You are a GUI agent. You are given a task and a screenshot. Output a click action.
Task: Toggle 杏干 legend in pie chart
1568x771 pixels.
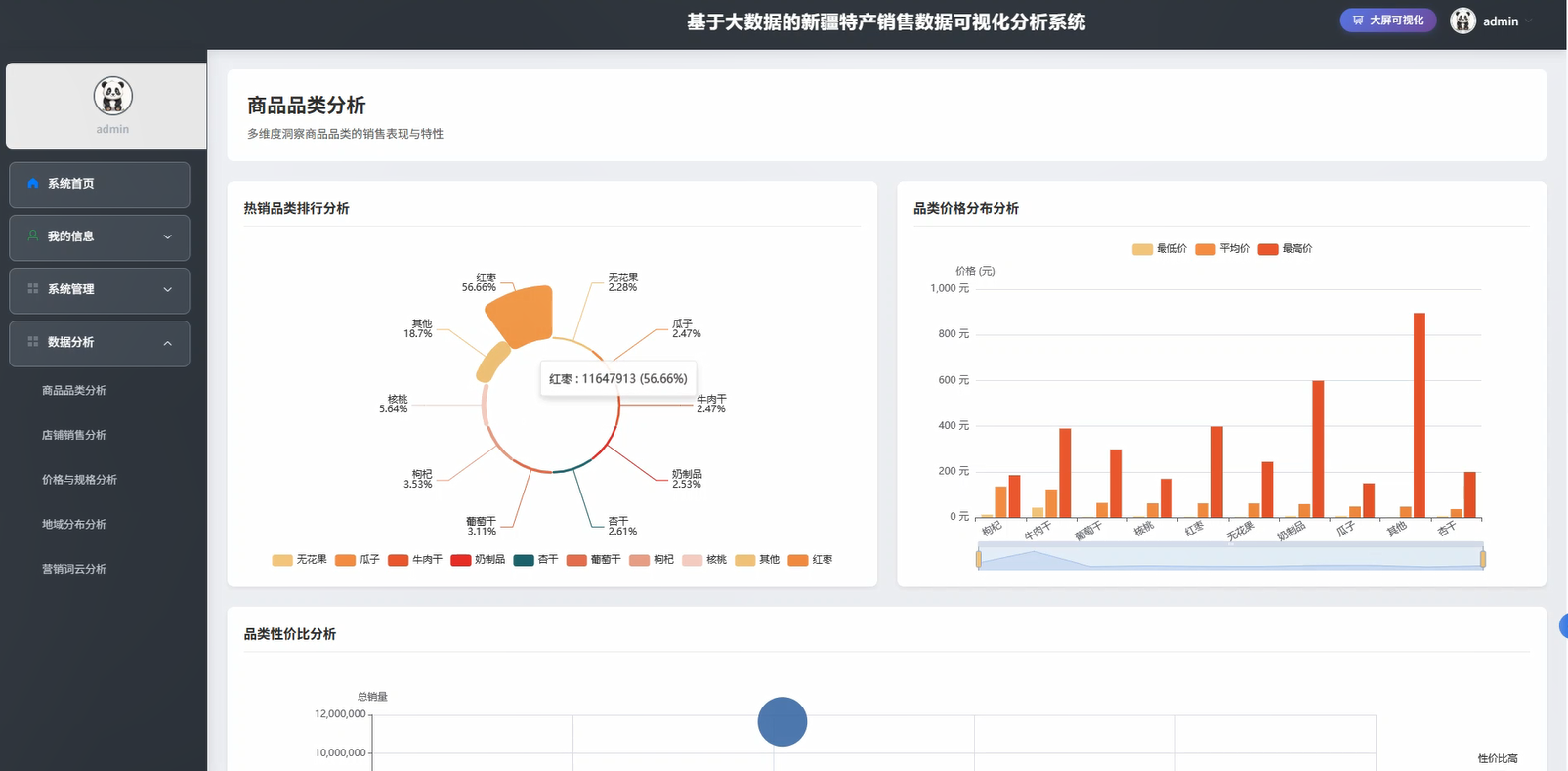click(x=536, y=560)
